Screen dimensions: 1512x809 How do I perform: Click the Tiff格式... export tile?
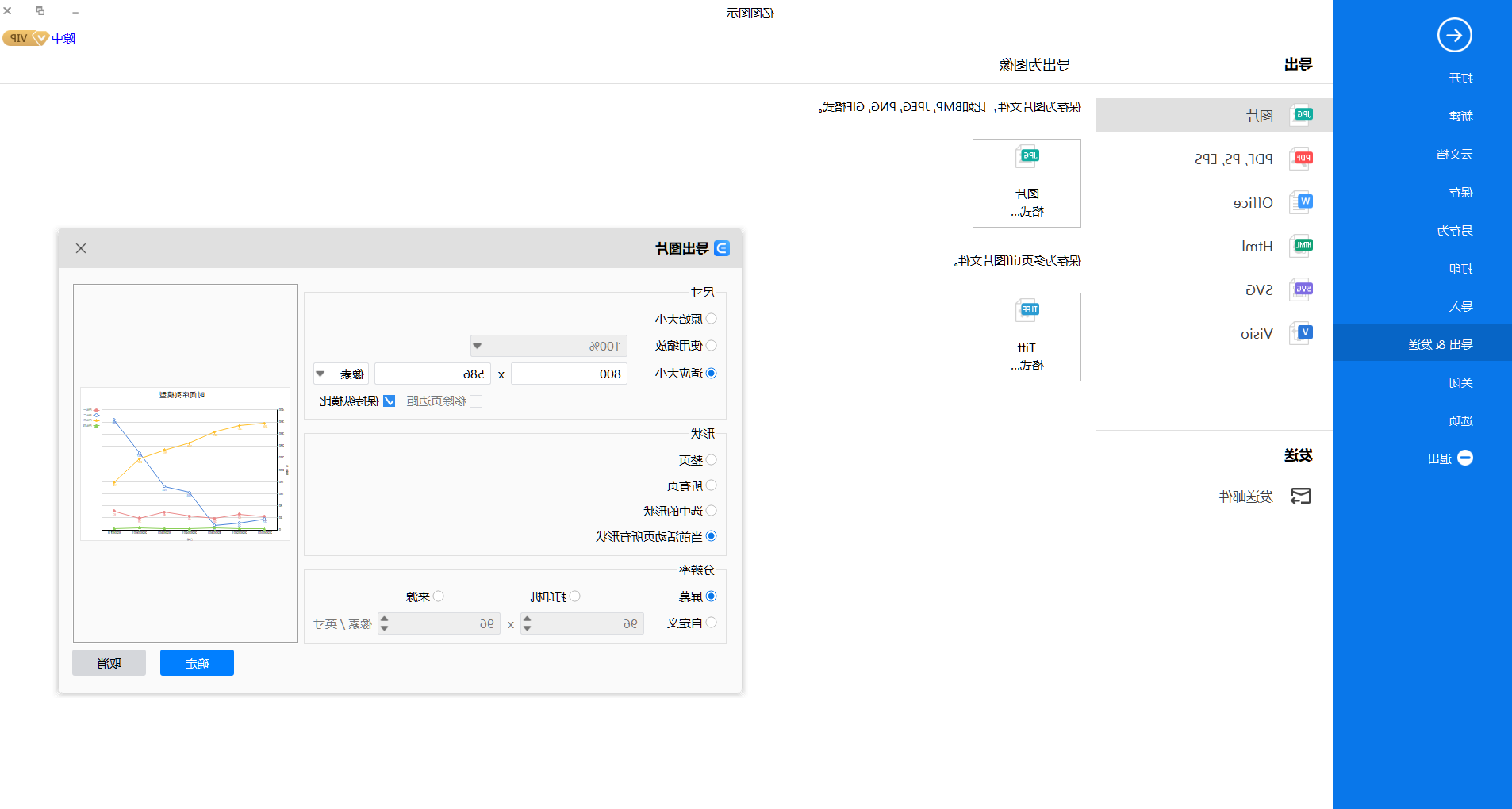click(1027, 337)
